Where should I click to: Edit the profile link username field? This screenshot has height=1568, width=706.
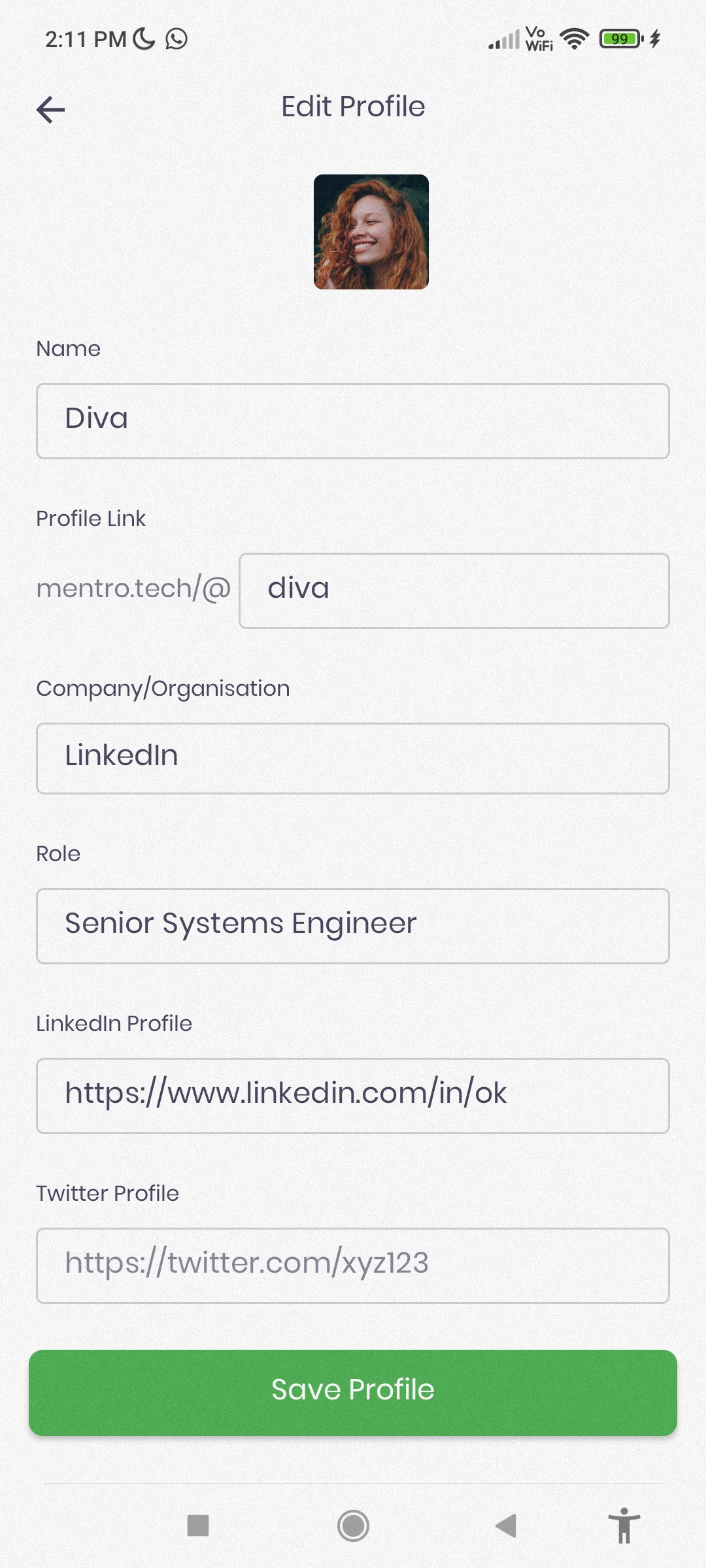tap(454, 591)
